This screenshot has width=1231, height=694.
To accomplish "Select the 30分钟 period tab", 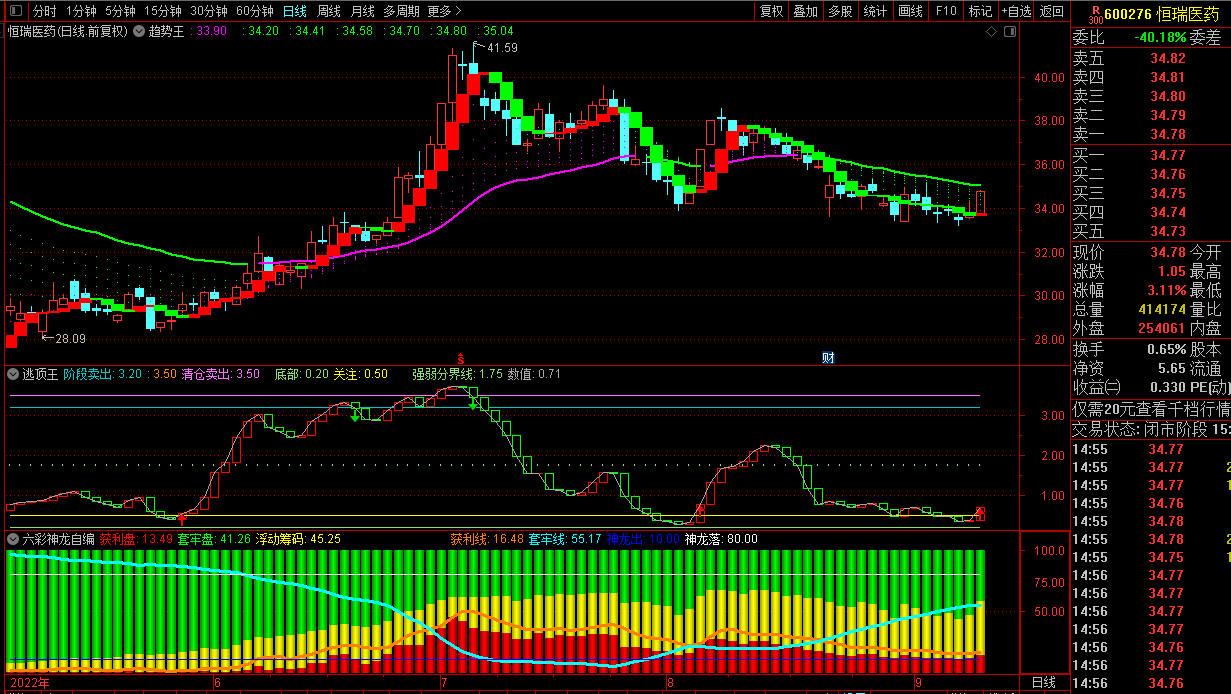I will click(x=209, y=12).
